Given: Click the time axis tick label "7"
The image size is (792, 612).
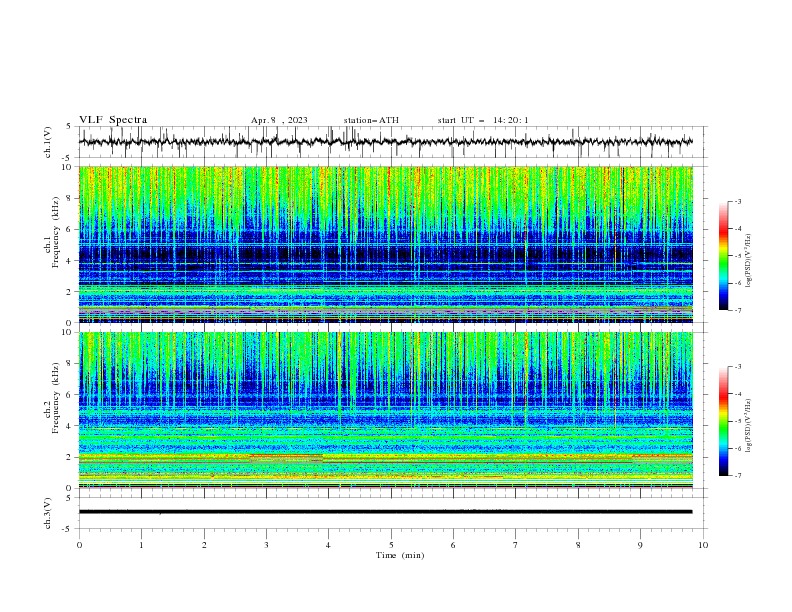Looking at the screenshot, I should [516, 545].
